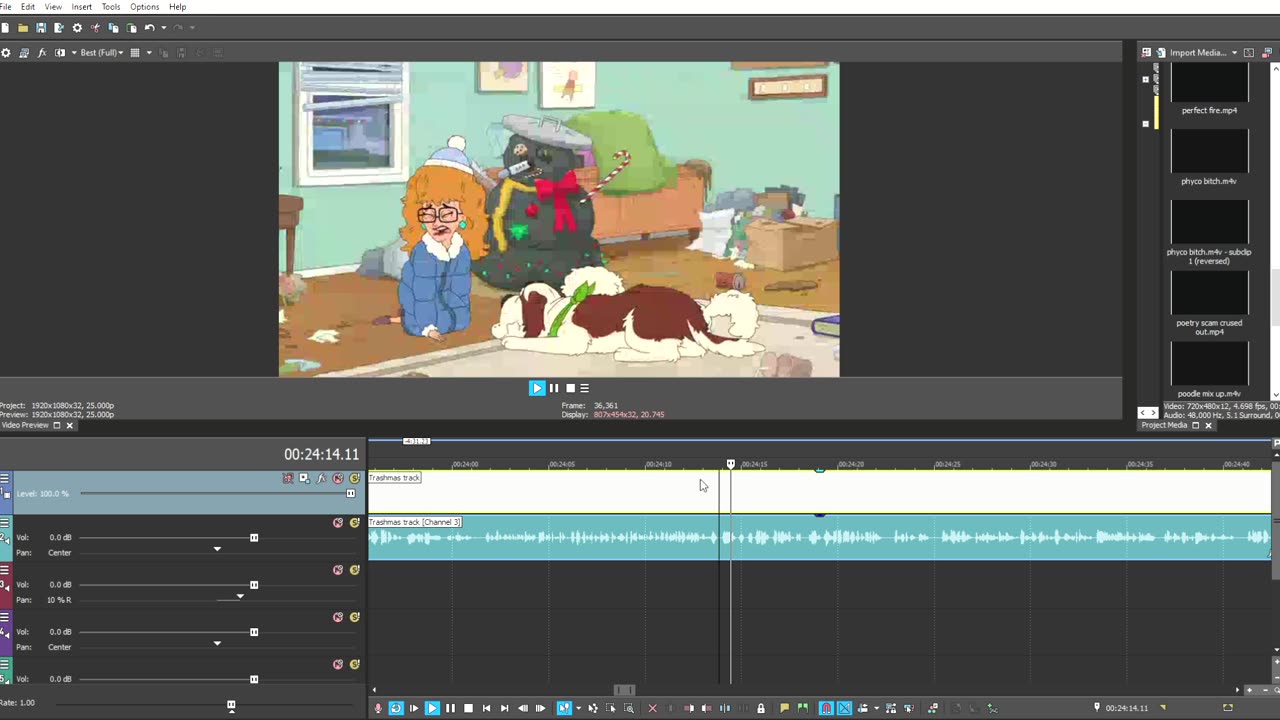
Task: Copy selection using the toolbar copy icon
Action: coord(113,28)
